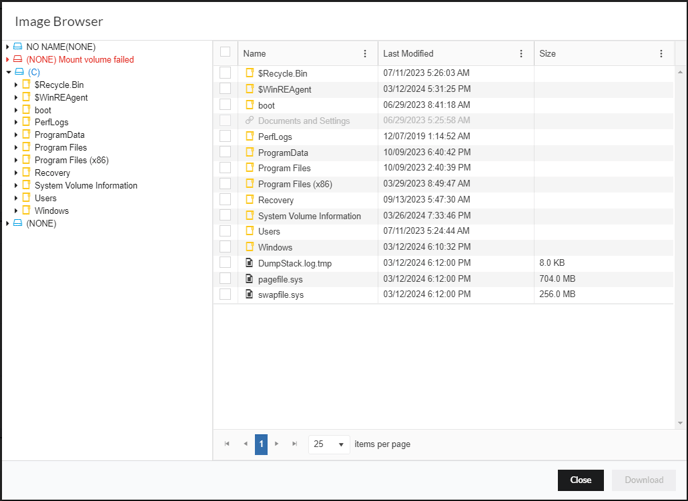The width and height of the screenshot is (688, 501).
Task: Toggle the select-all checkbox in header
Action: 225,52
